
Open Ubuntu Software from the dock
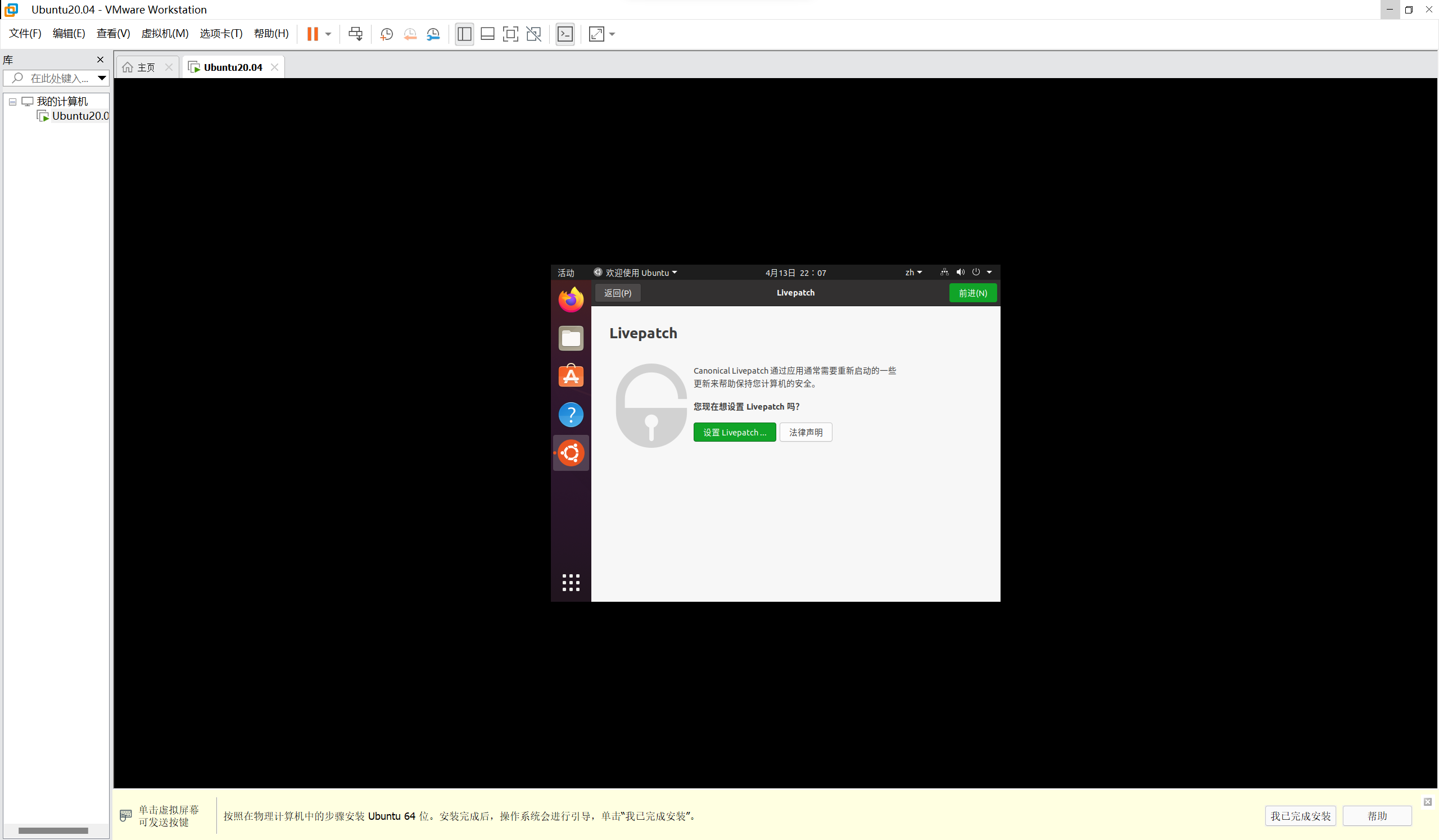click(x=571, y=376)
